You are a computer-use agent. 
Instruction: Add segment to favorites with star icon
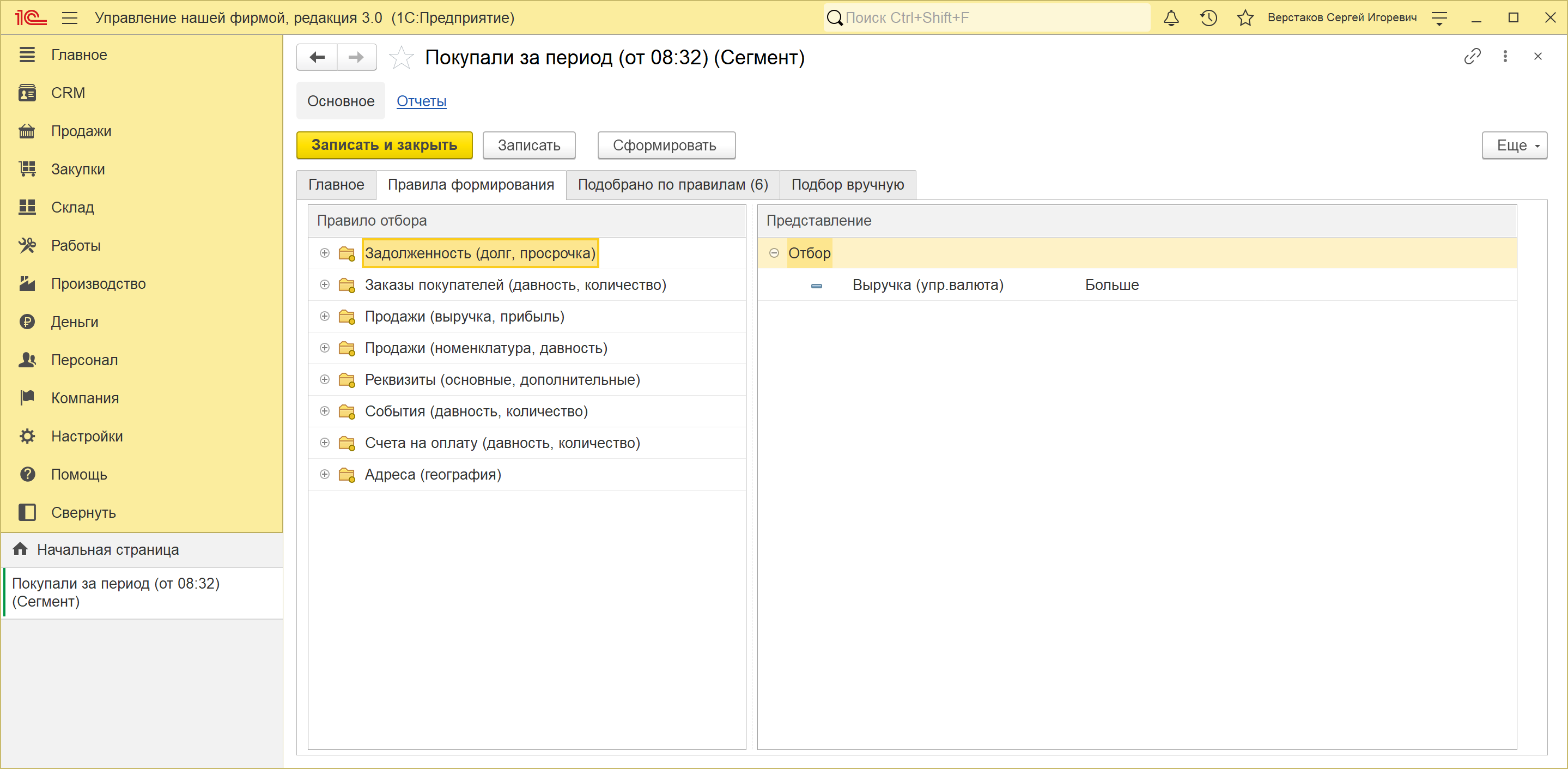tap(401, 57)
